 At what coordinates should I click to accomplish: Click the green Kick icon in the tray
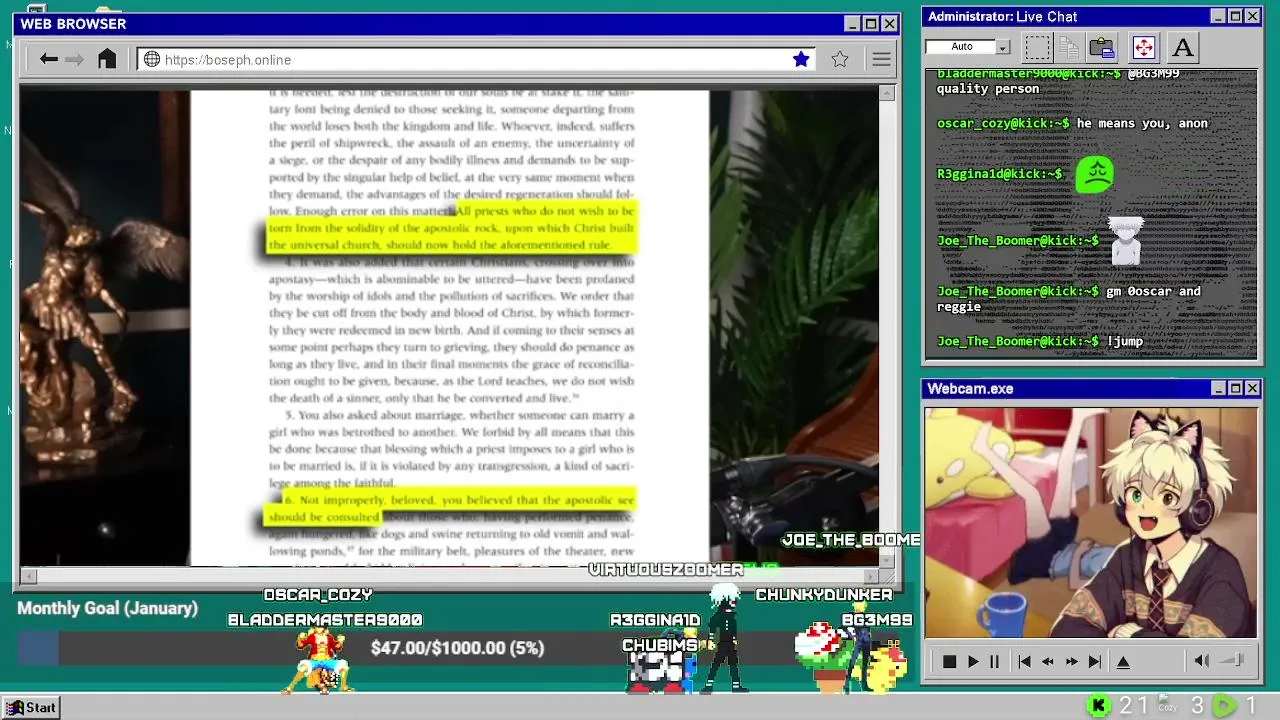[x=1099, y=706]
